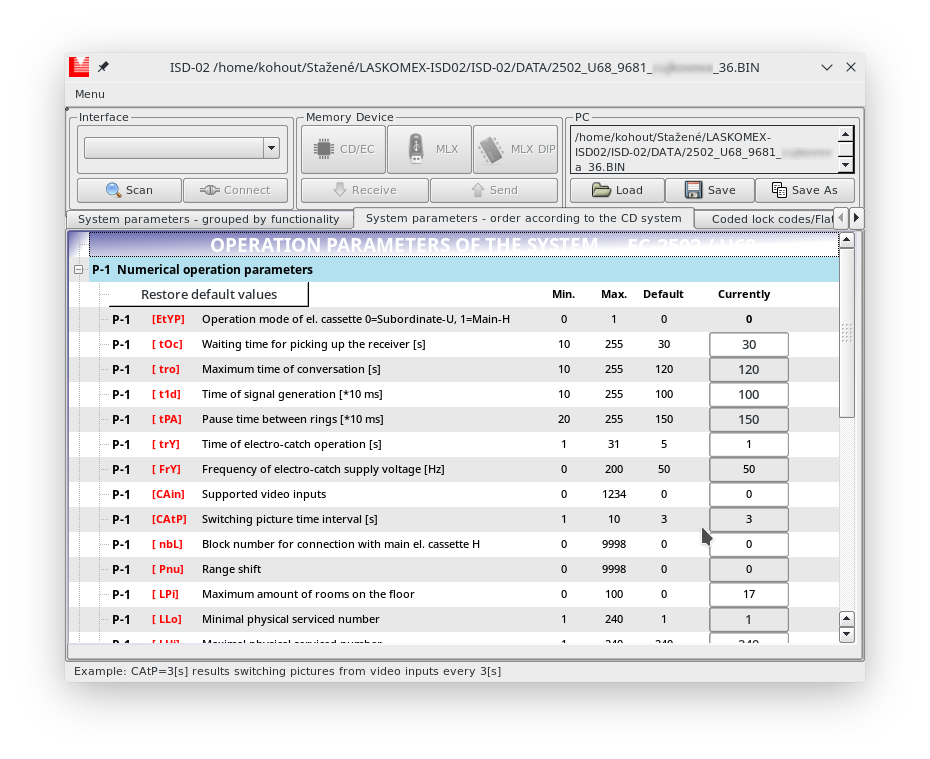Click the tabs right-arrow scroll button
930x759 pixels.
click(x=856, y=218)
